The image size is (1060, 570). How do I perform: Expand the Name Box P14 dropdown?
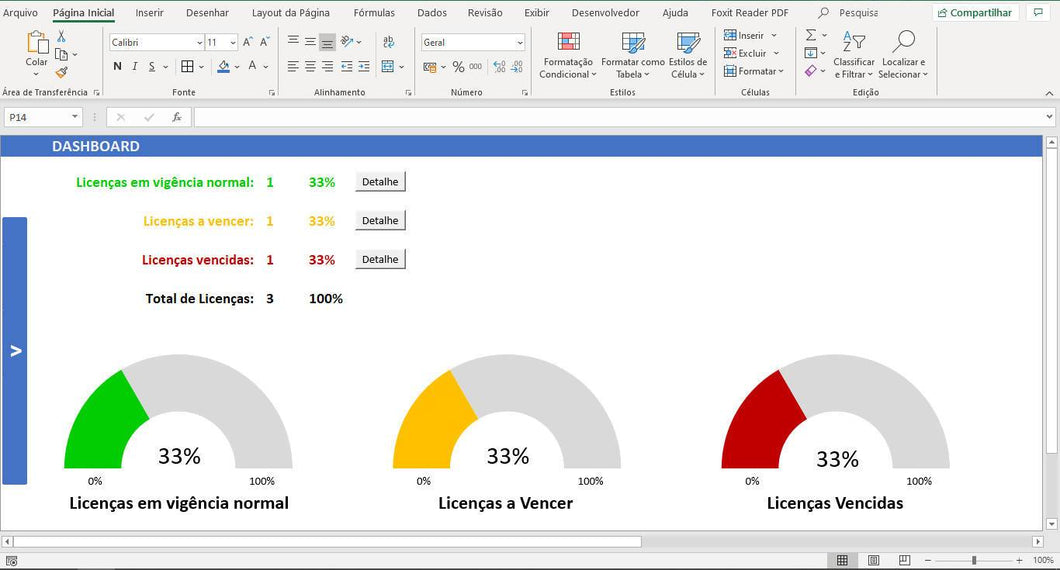[x=74, y=117]
